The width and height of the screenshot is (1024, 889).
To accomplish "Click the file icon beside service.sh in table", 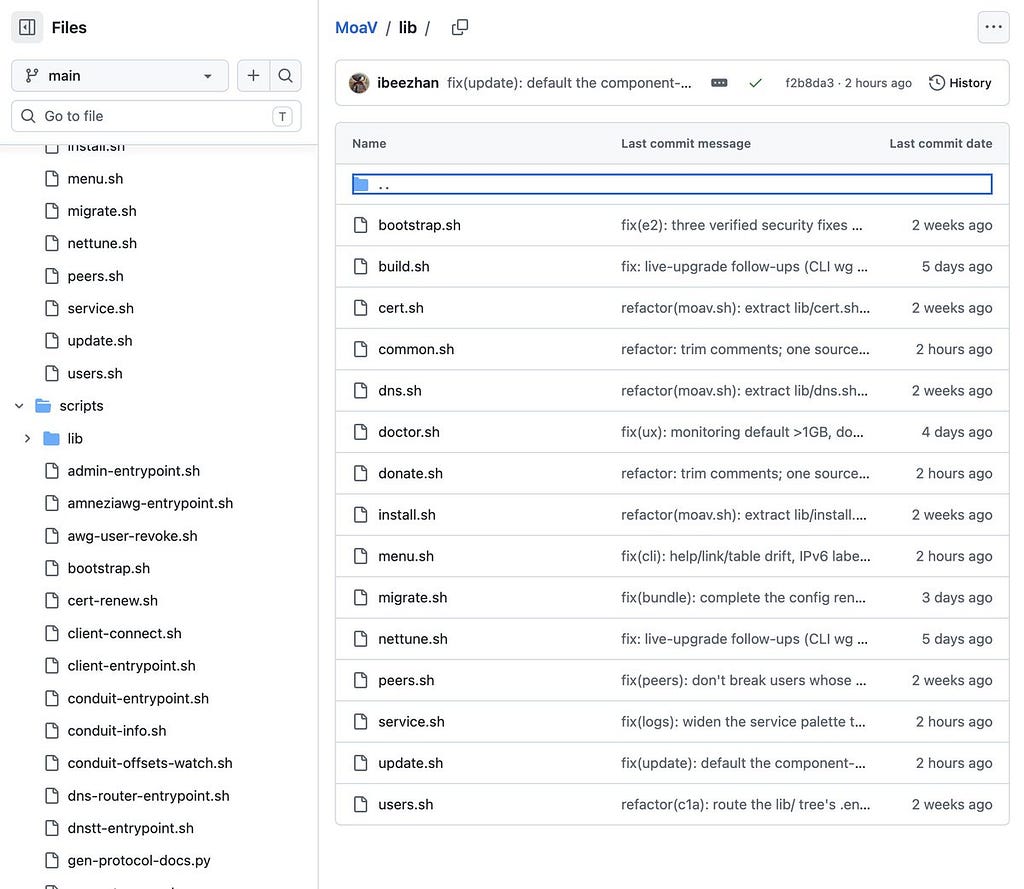I will 360,722.
